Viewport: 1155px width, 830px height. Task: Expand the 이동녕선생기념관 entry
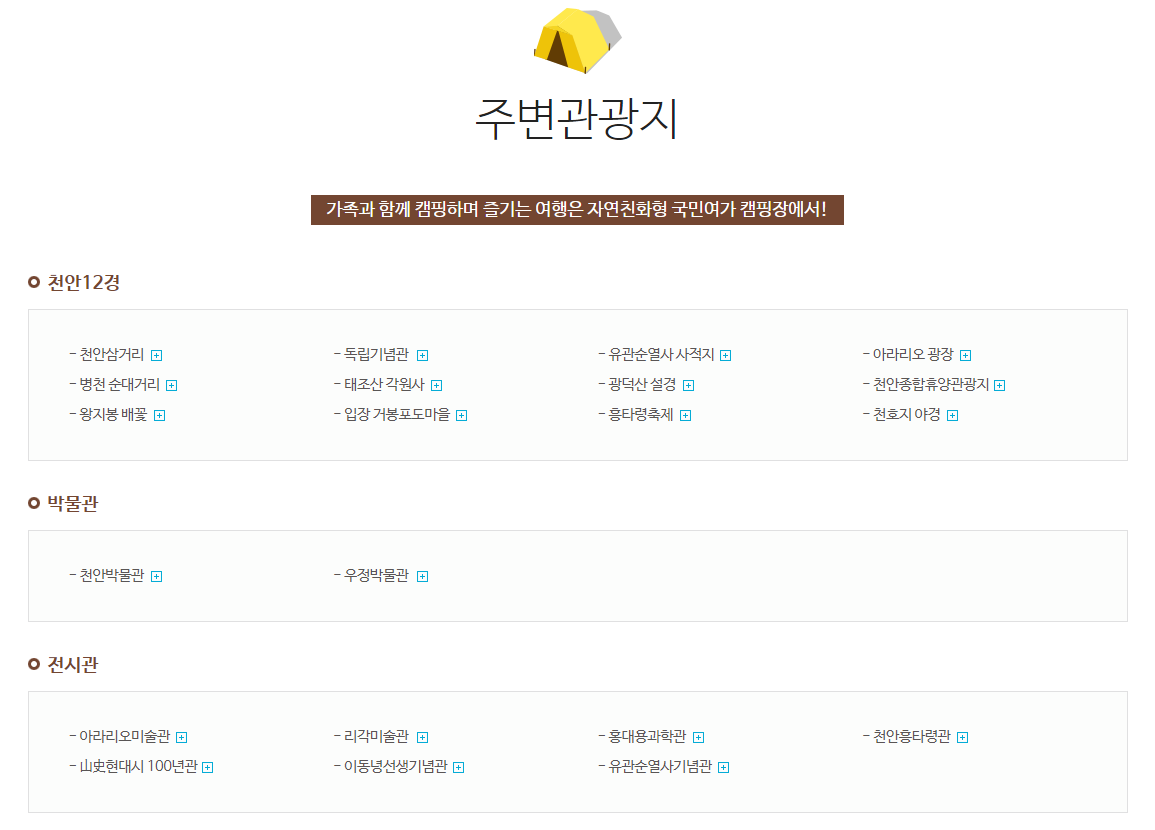(x=459, y=767)
